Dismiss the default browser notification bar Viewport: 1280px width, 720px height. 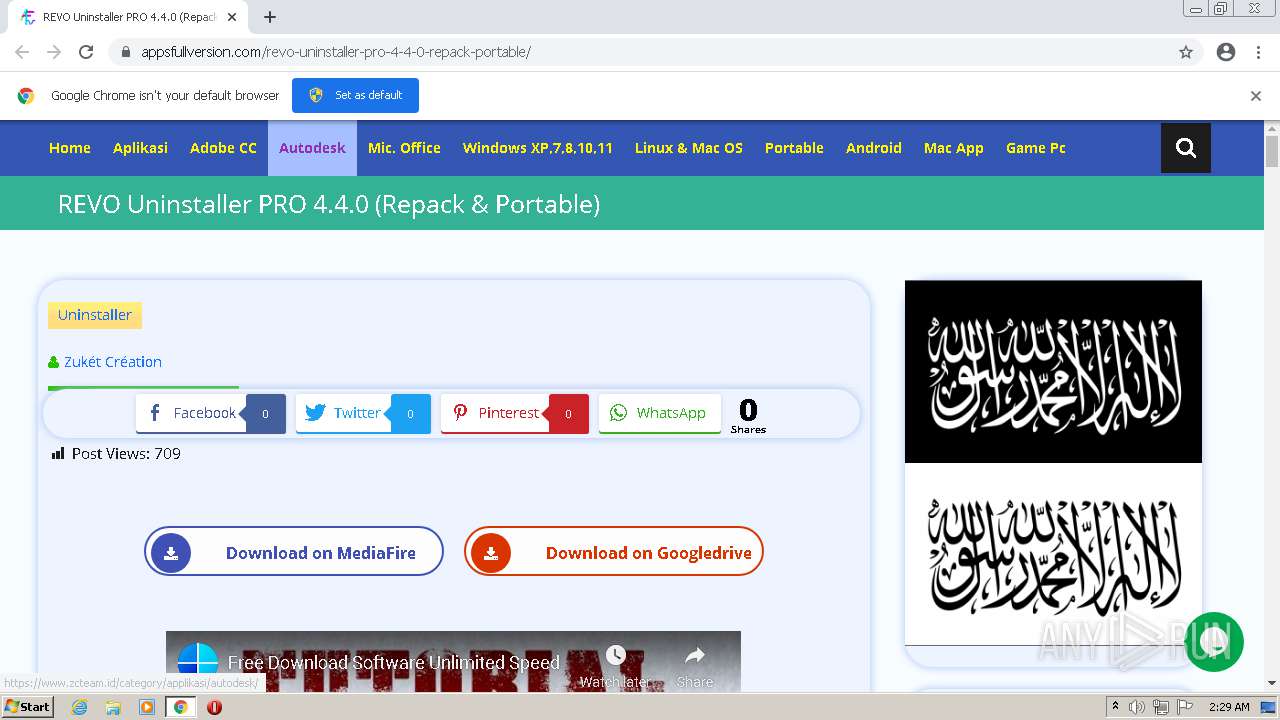click(1256, 96)
